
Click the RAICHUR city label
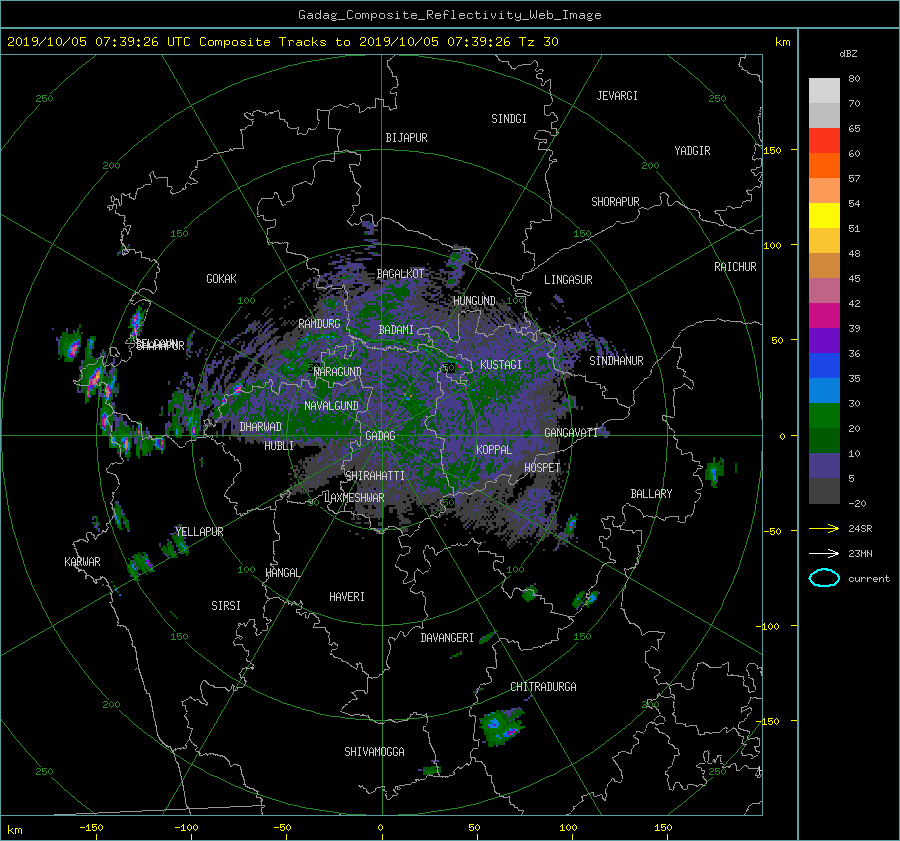735,267
